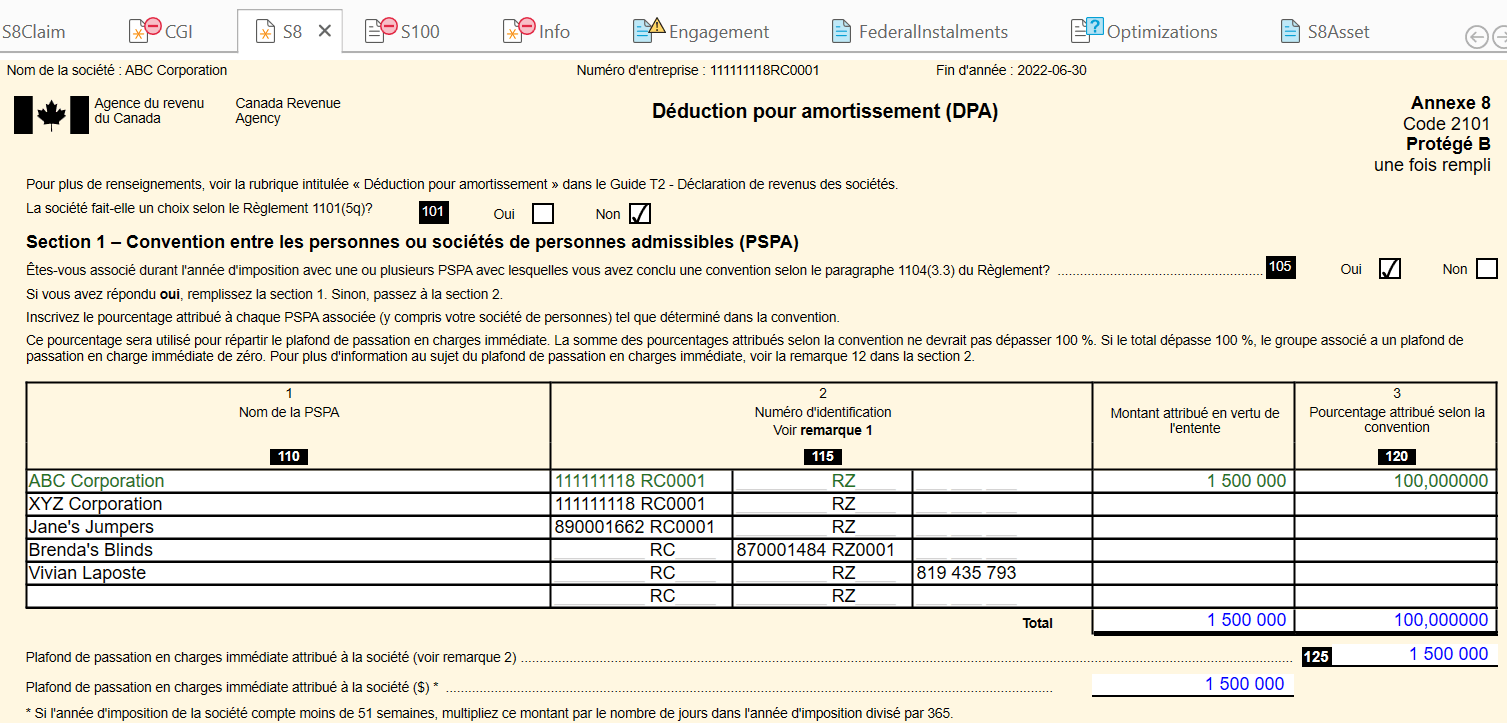Click the Total percentage 100,000000

click(x=1395, y=620)
